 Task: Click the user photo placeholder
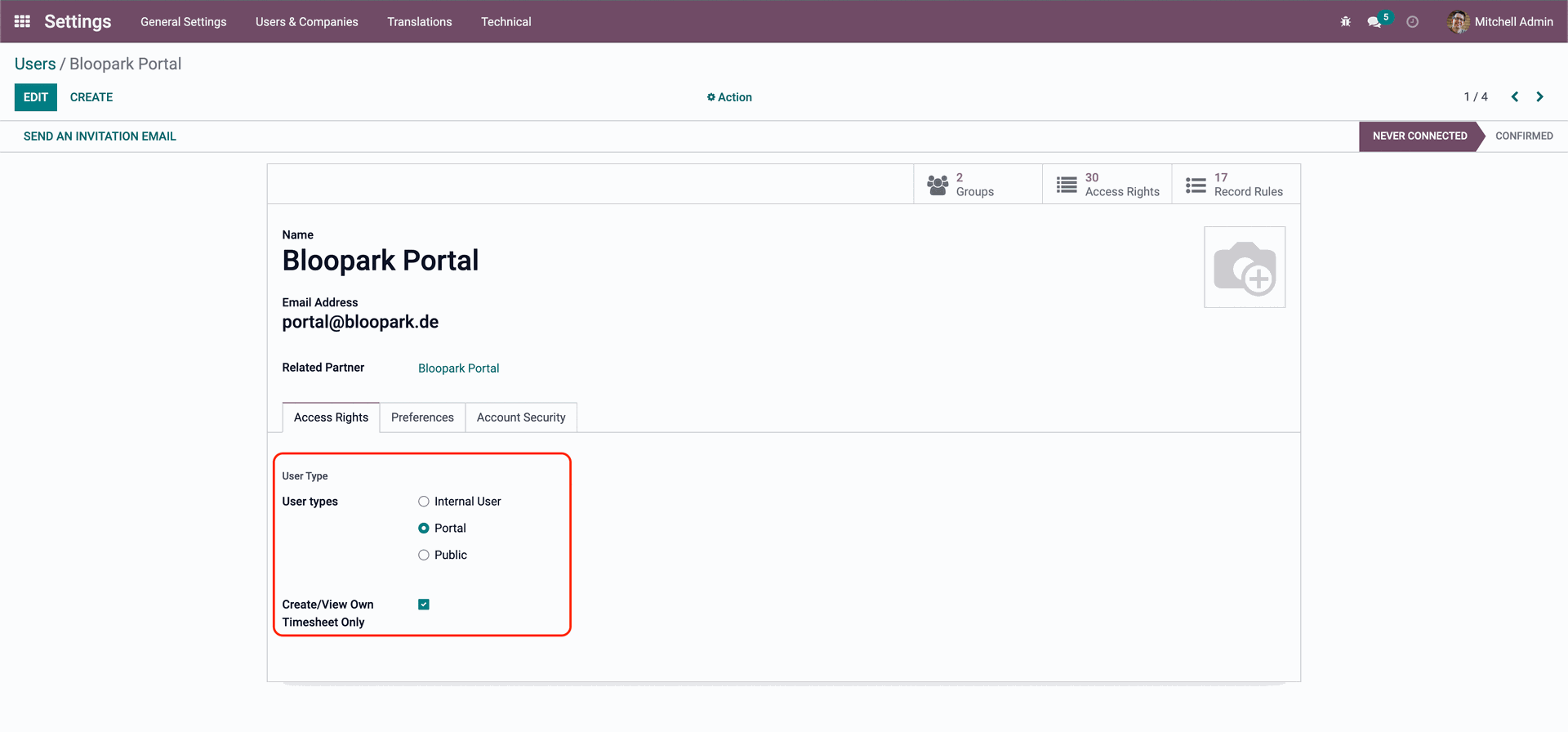[1245, 267]
